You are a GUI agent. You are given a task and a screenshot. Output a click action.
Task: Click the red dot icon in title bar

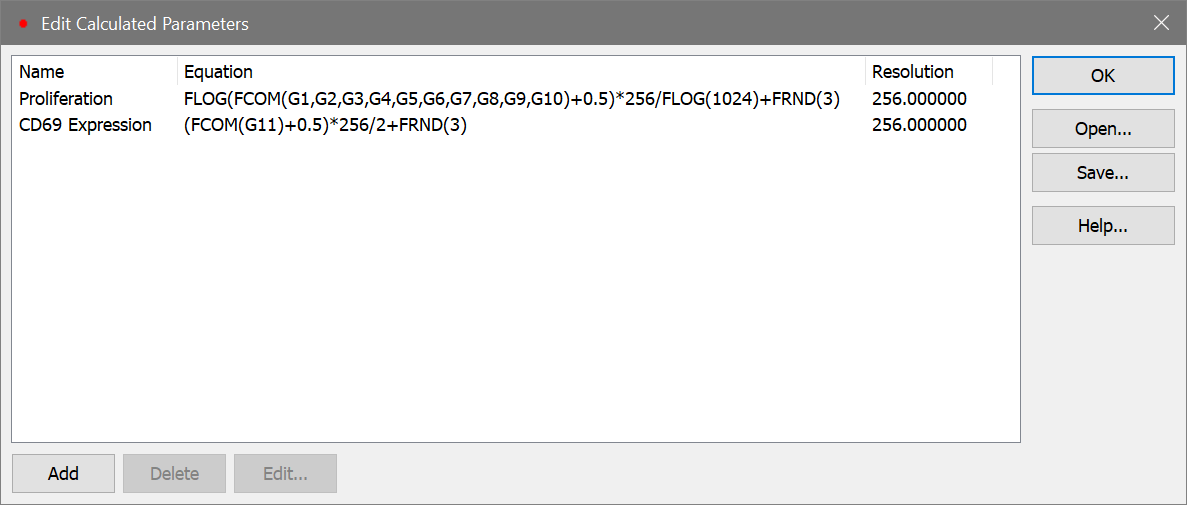23,22
